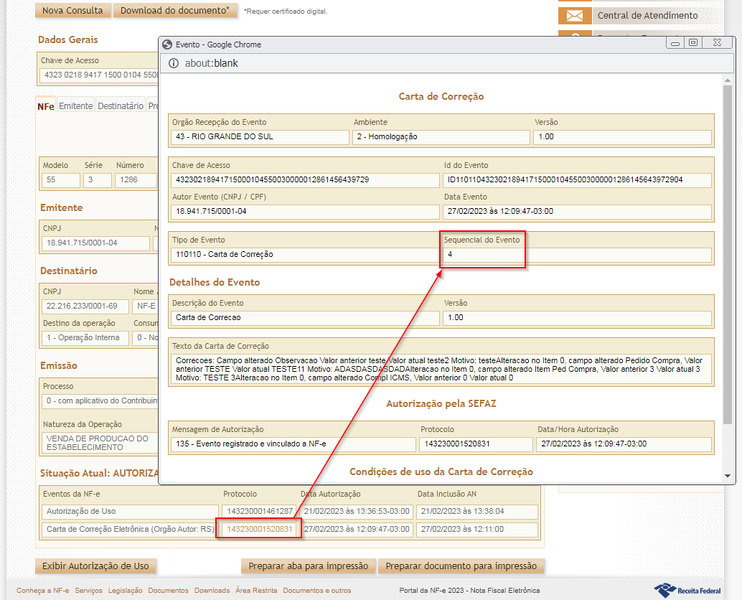The width and height of the screenshot is (742, 600).
Task: Click the popup vertical scrollbar thumb
Action: point(728,255)
